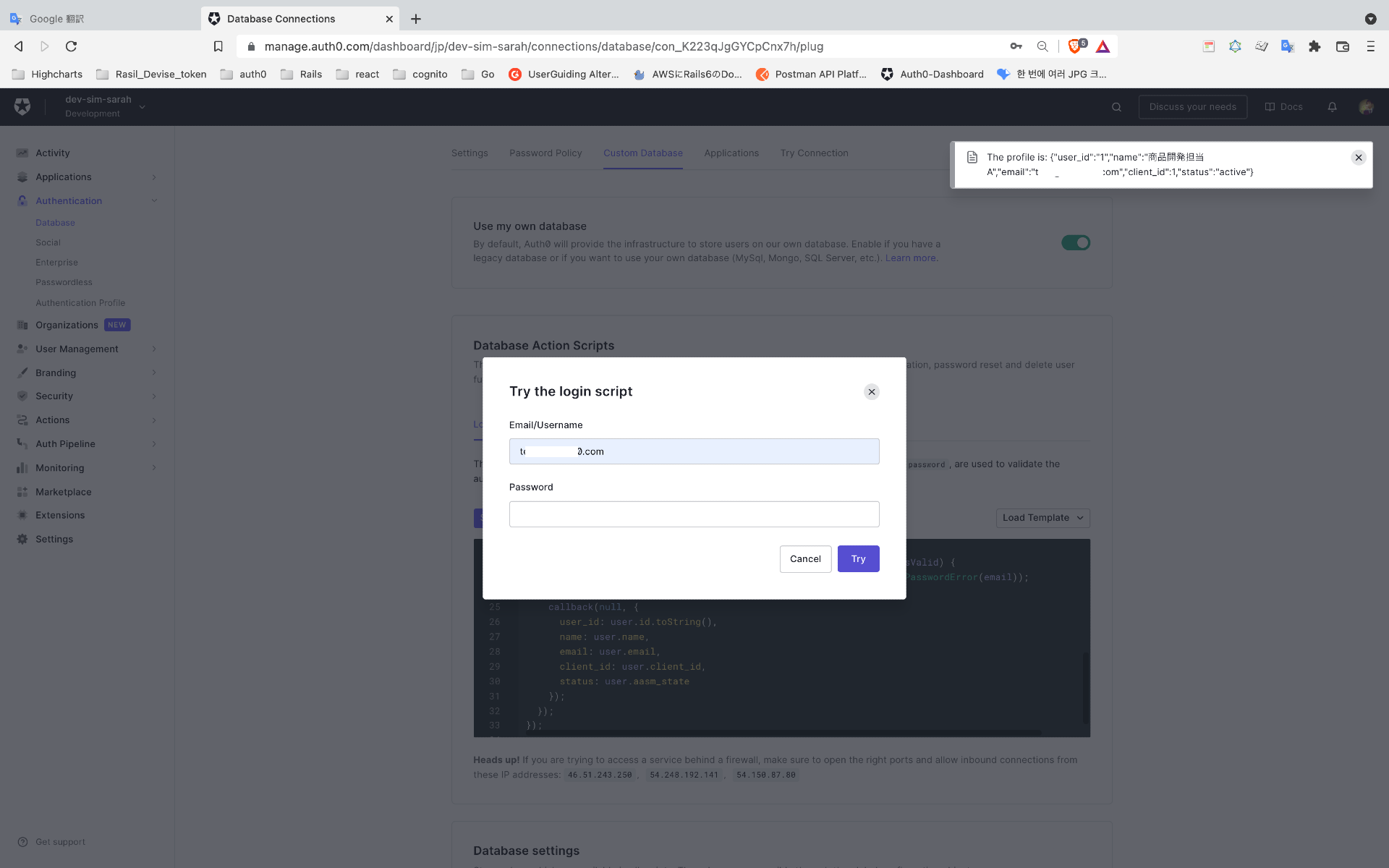Click the browser reload icon
The height and width of the screenshot is (868, 1389).
point(71,46)
